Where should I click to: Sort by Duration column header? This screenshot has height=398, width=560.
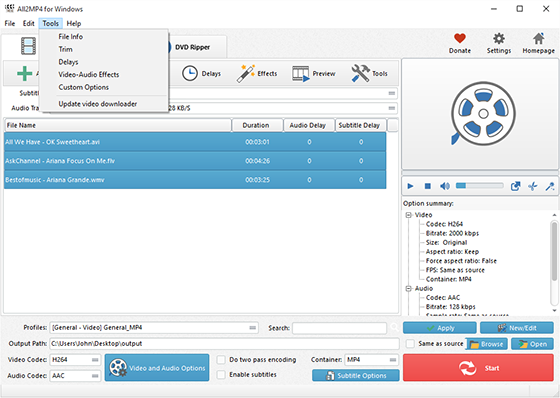coord(257,125)
